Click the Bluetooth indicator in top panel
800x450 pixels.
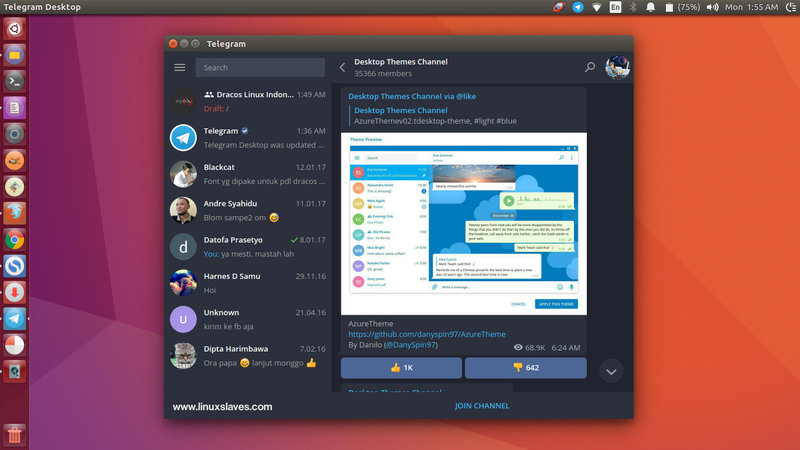tap(633, 7)
